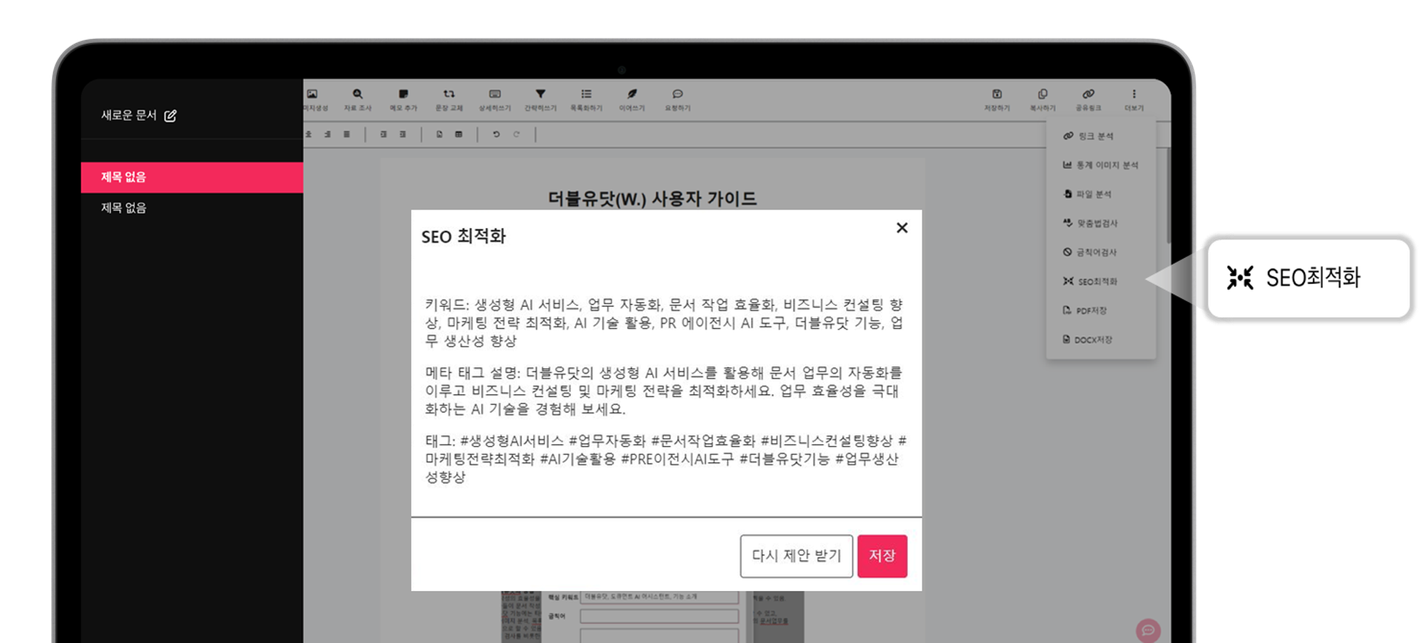Click the 키워드: paragraph in dialog
This screenshot has height=643, width=1420.
coord(666,323)
